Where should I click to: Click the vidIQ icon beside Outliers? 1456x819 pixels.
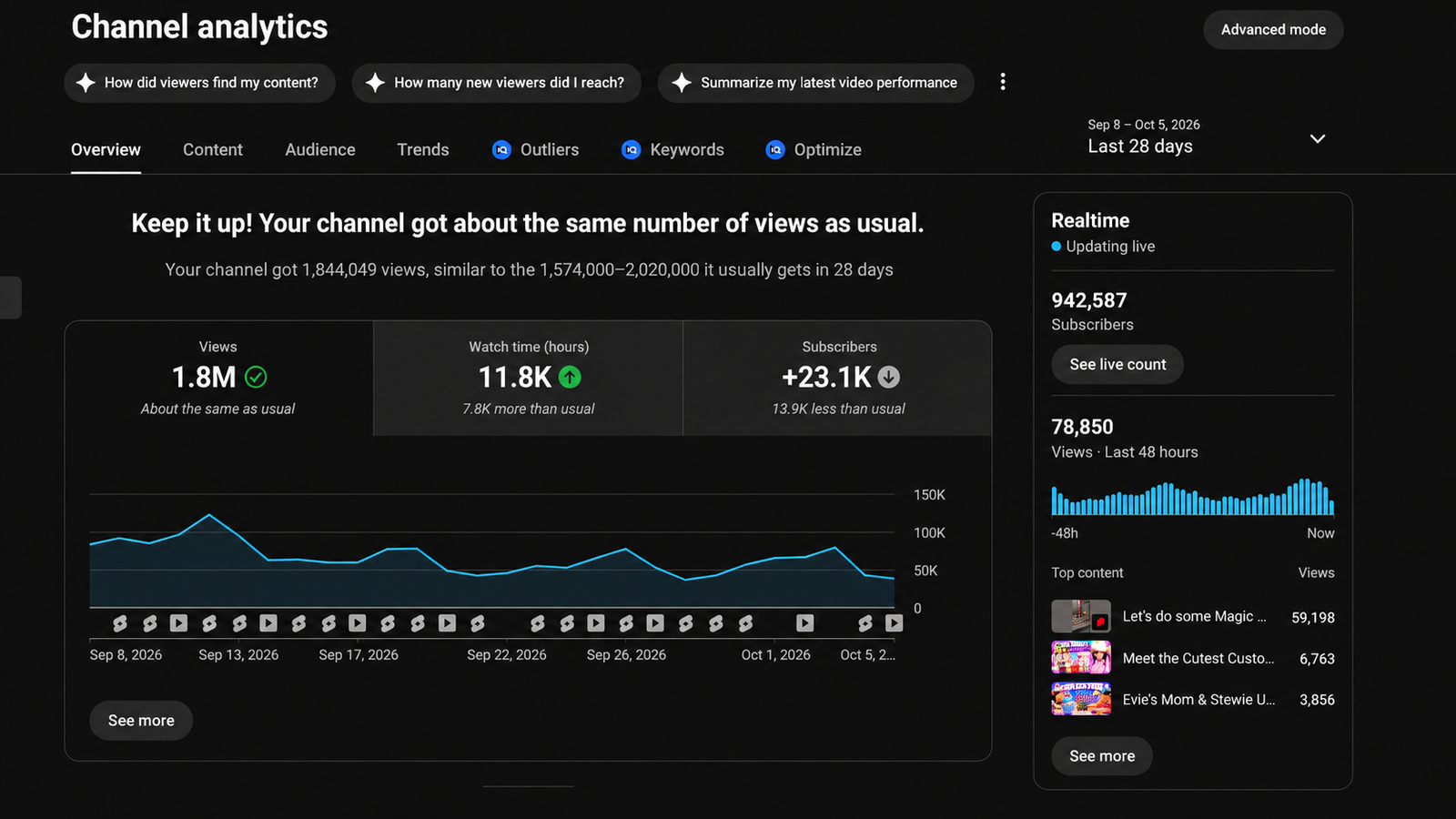[x=501, y=150]
